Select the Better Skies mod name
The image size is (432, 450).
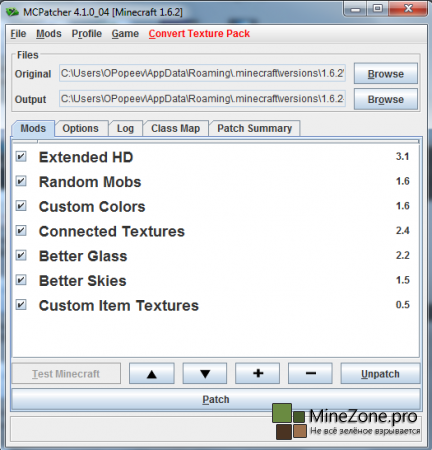coord(83,281)
